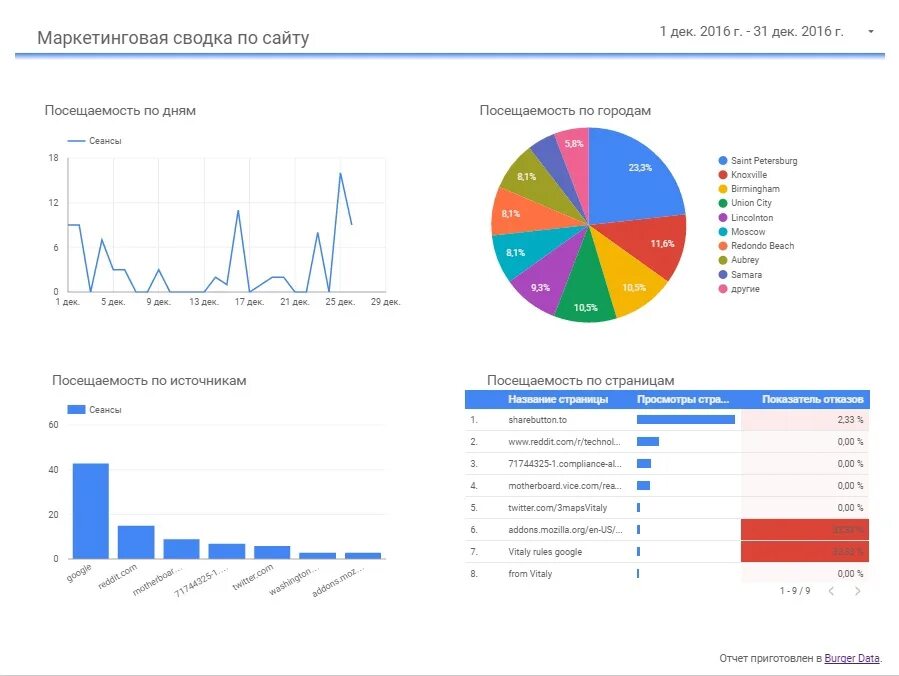Open the date range dropdown arrow

pyautogui.click(x=870, y=32)
